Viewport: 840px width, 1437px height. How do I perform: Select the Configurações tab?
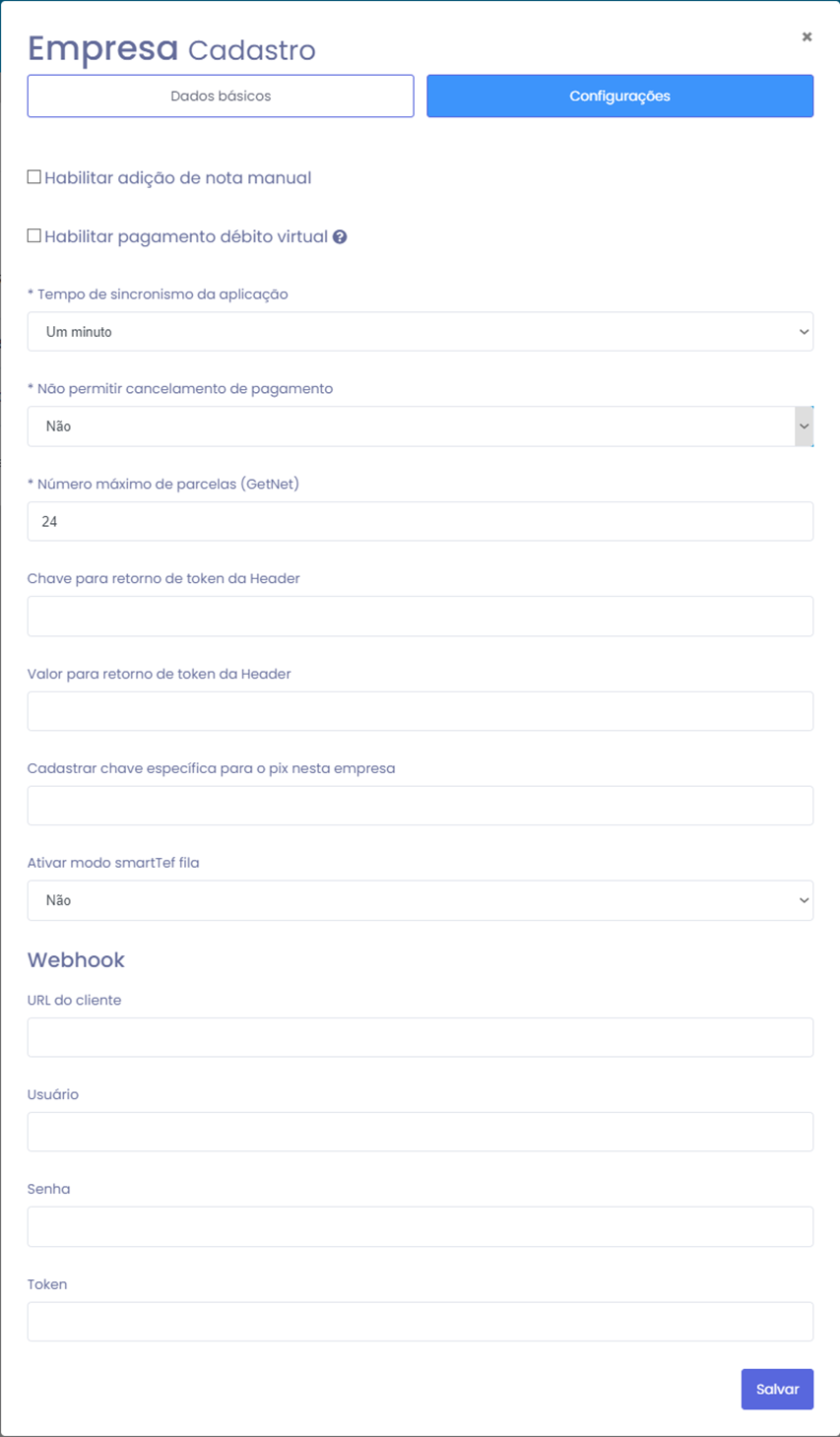point(620,97)
